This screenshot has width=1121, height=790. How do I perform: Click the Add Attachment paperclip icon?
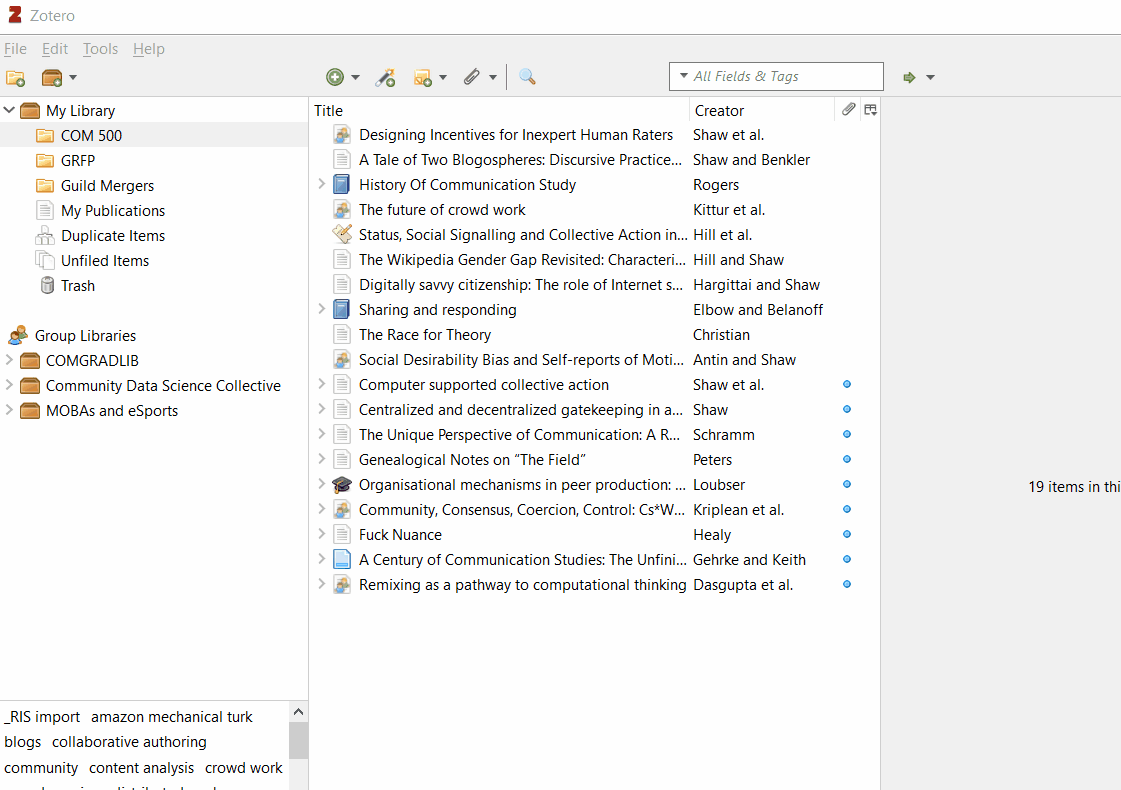472,77
